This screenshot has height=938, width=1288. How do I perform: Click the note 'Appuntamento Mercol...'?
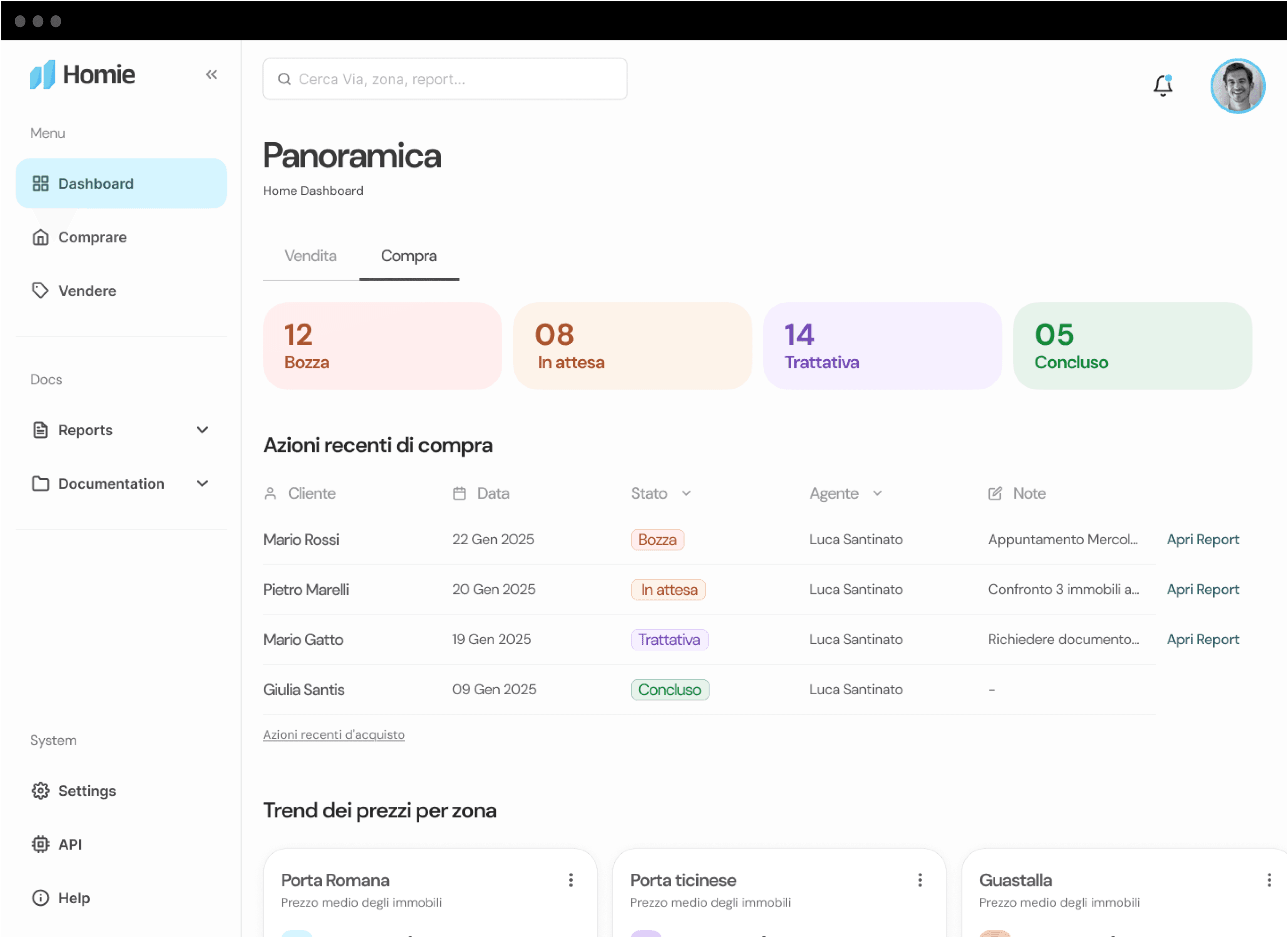point(1063,539)
